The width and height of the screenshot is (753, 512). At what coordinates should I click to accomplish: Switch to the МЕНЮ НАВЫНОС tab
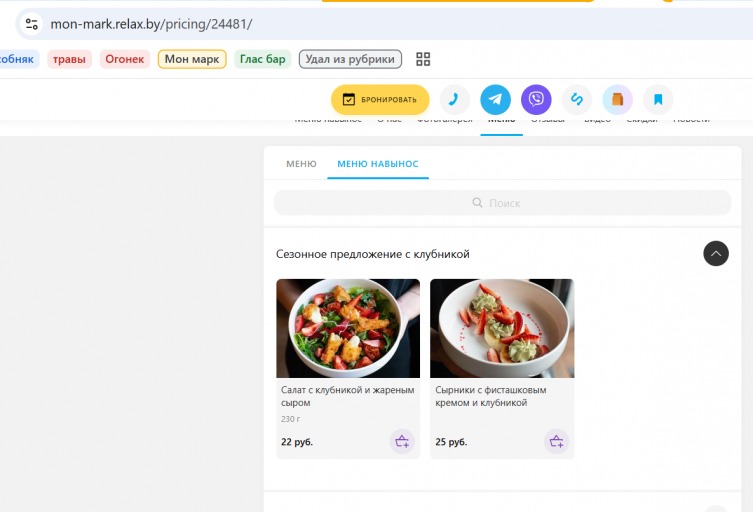click(x=378, y=164)
